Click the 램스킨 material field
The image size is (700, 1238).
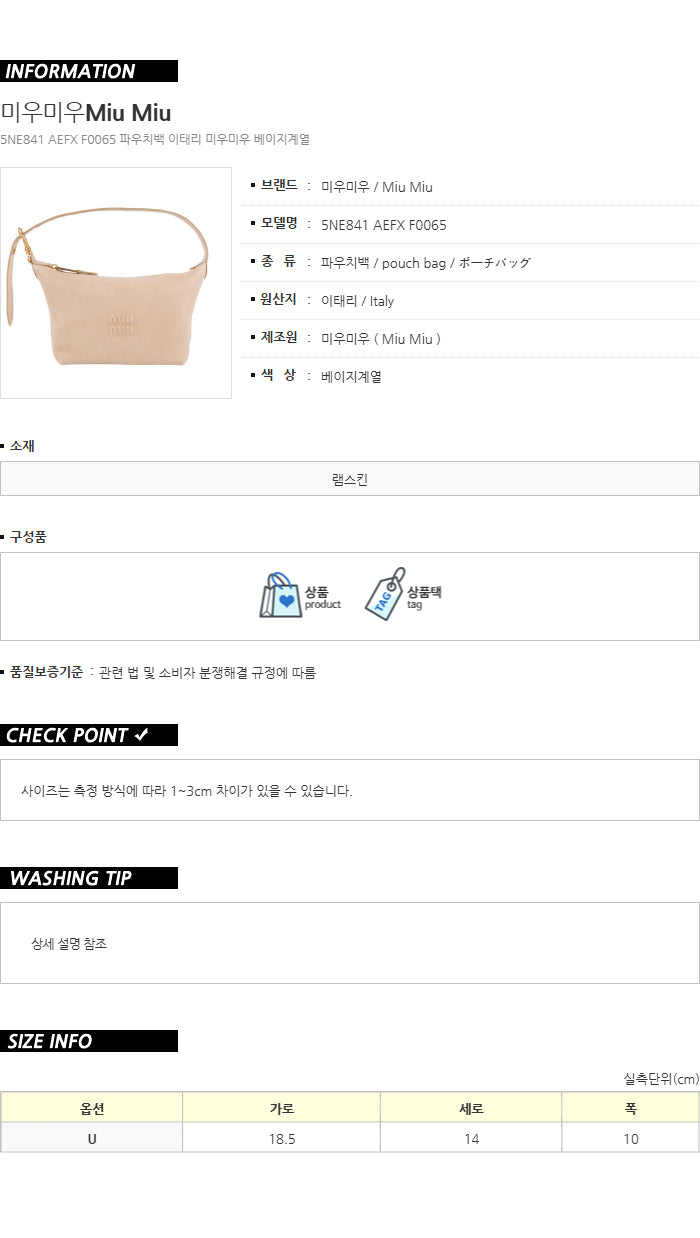click(x=350, y=479)
